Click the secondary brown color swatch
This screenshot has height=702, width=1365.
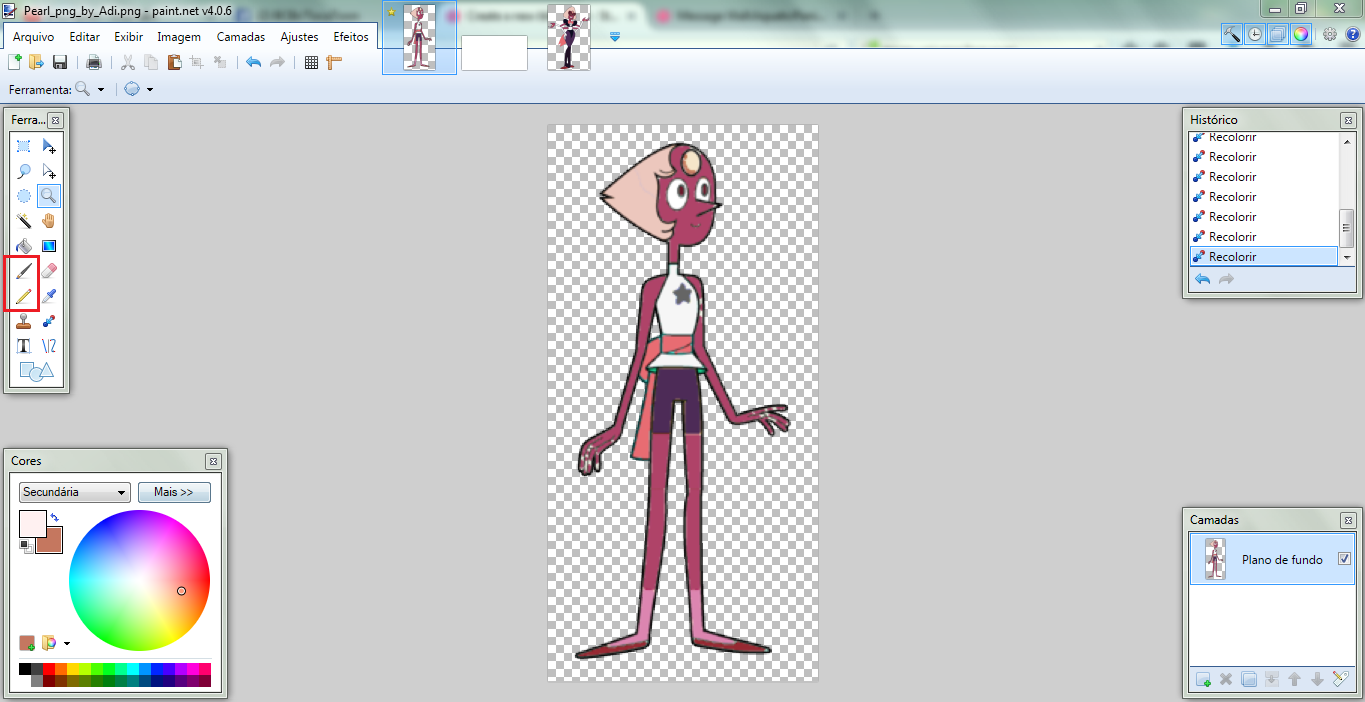coord(50,541)
